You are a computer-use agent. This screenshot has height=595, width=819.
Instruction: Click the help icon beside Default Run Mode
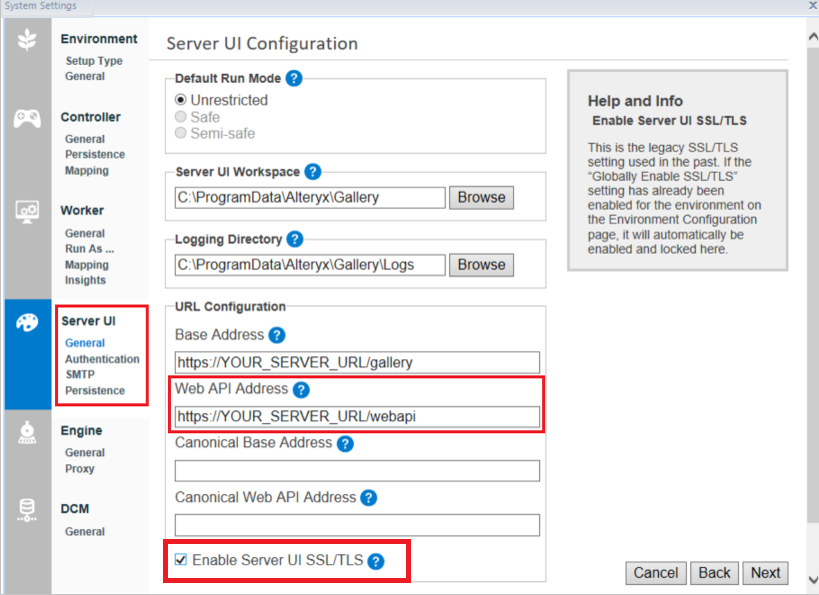click(x=295, y=78)
